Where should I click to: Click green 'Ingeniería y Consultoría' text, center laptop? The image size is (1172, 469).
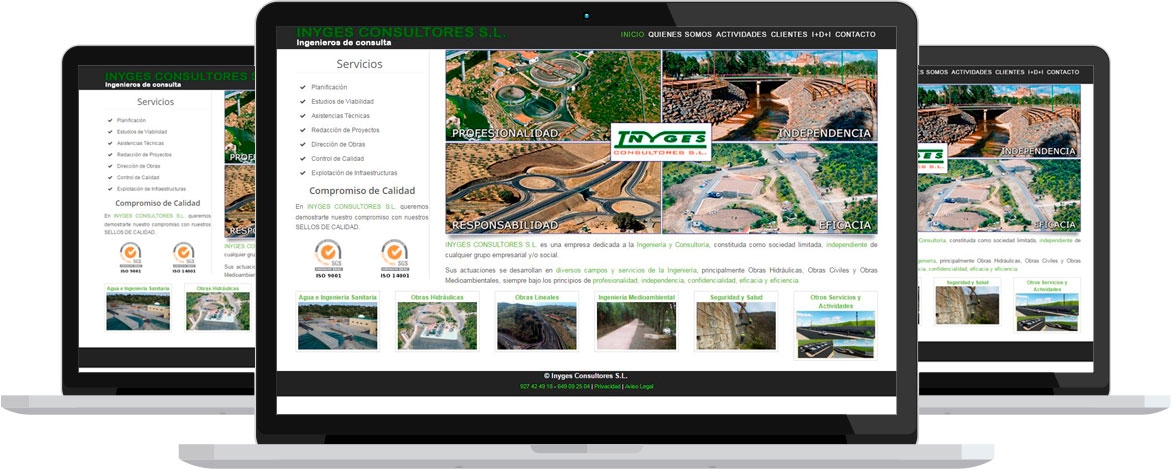(x=673, y=245)
